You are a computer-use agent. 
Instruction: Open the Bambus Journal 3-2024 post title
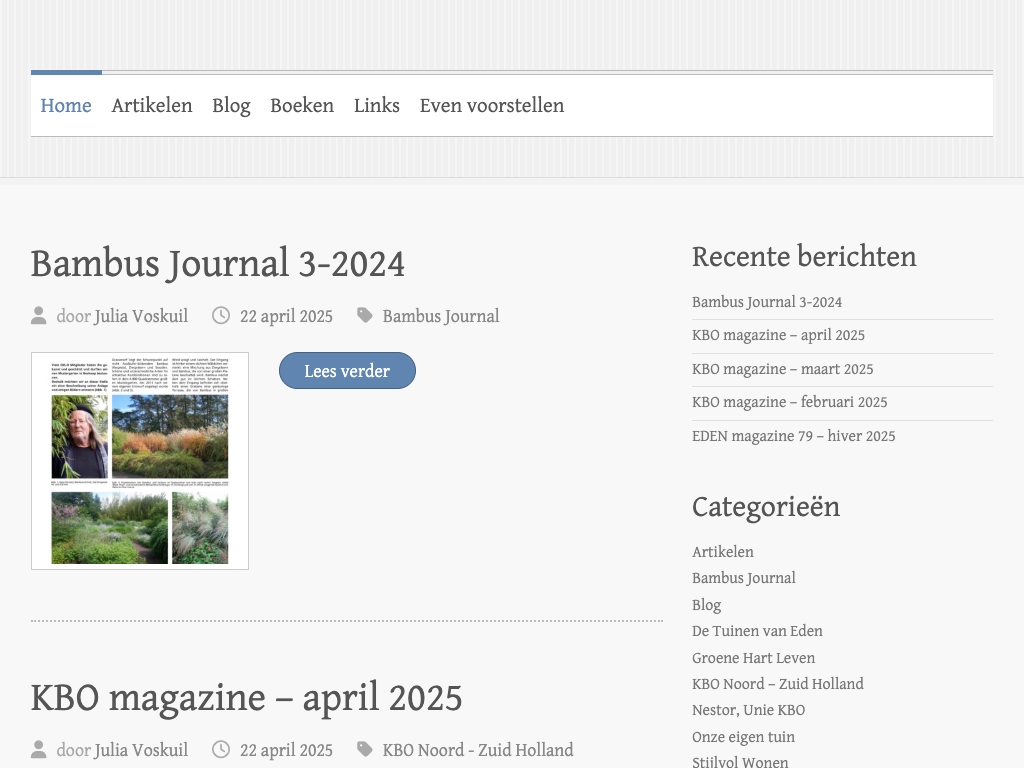218,264
